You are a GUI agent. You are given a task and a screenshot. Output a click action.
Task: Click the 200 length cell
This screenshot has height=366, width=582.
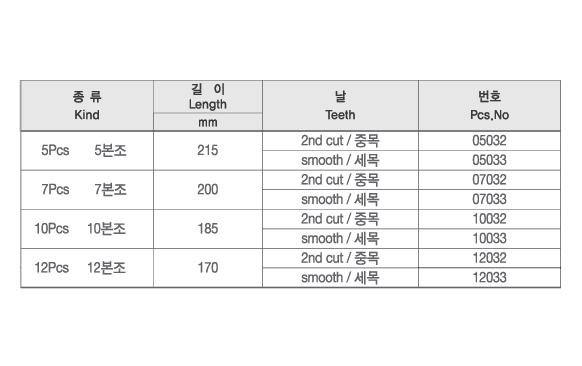207,190
